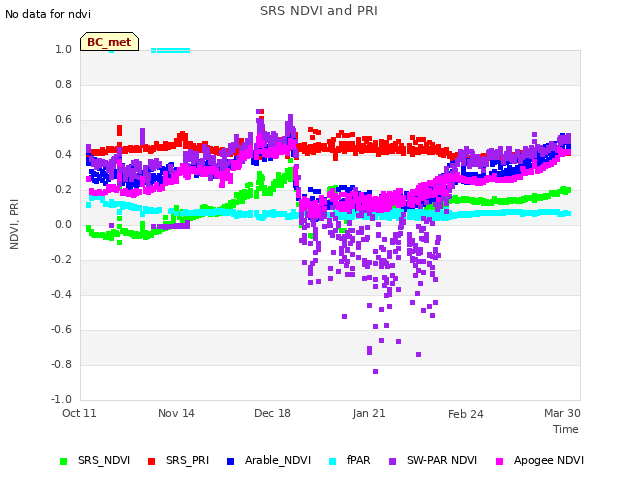Click the Feb 24 x-axis tick label
Image resolution: width=640 pixels, height=480 pixels.
[x=466, y=414]
